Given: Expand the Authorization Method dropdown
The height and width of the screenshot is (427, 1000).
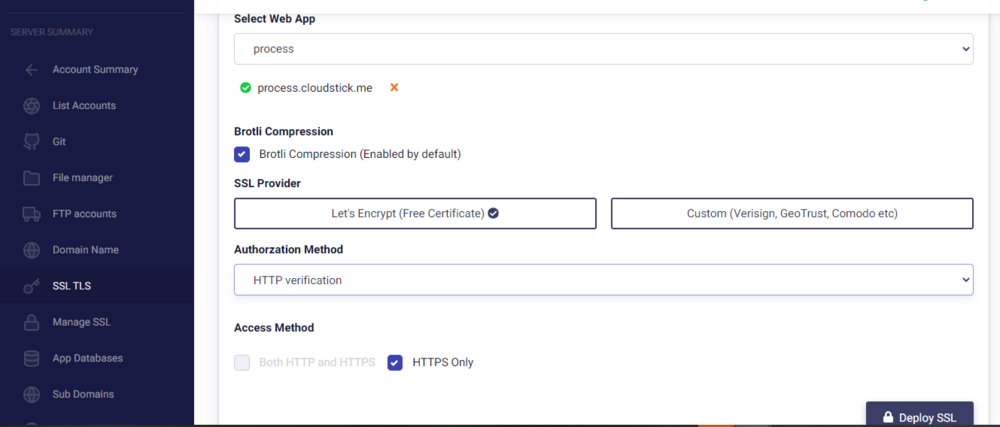Looking at the screenshot, I should pos(603,280).
